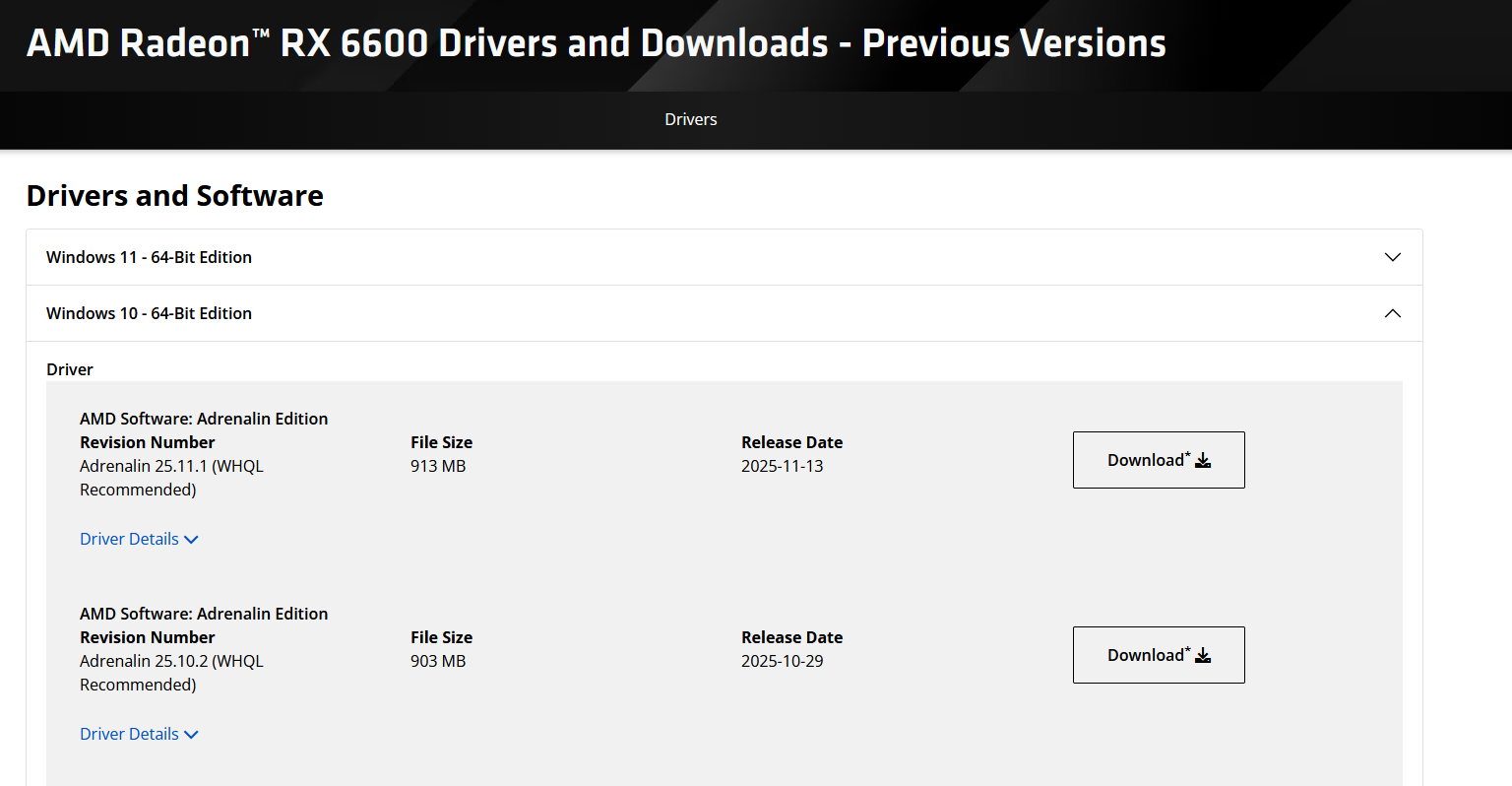1512x786 pixels.
Task: Select the page title AMD Radeon RX 6600 heading
Action: pyautogui.click(x=597, y=43)
